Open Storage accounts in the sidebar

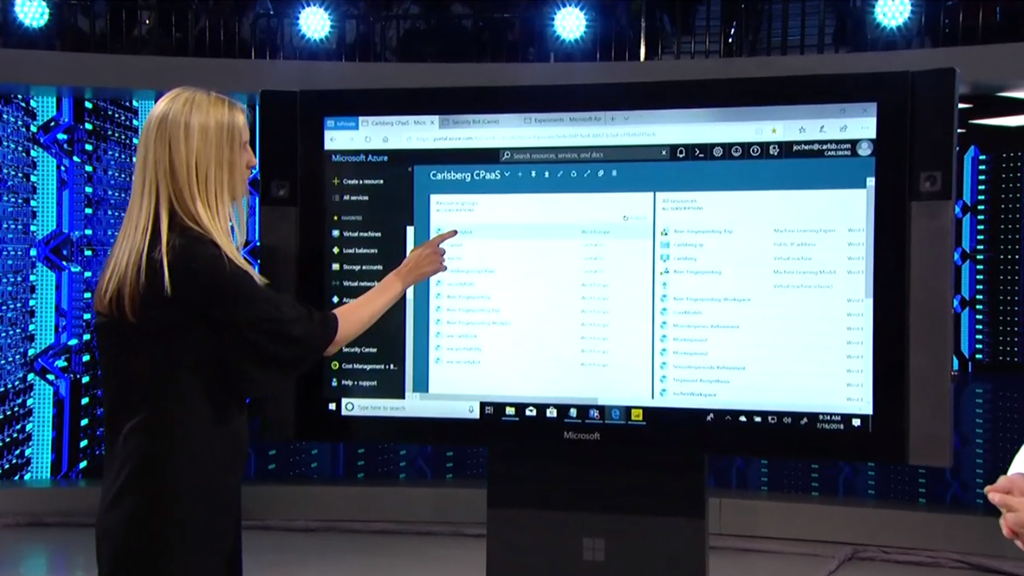click(357, 267)
